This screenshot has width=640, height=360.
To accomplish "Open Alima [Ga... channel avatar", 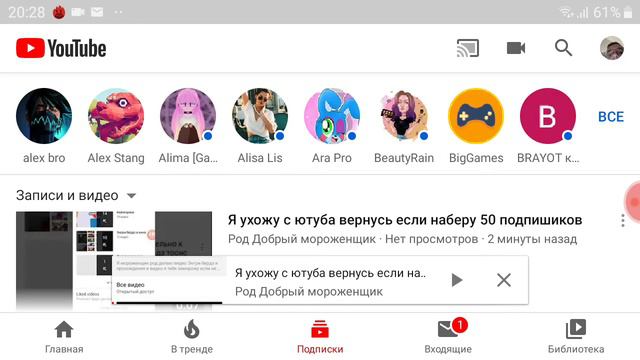I will pos(188,116).
